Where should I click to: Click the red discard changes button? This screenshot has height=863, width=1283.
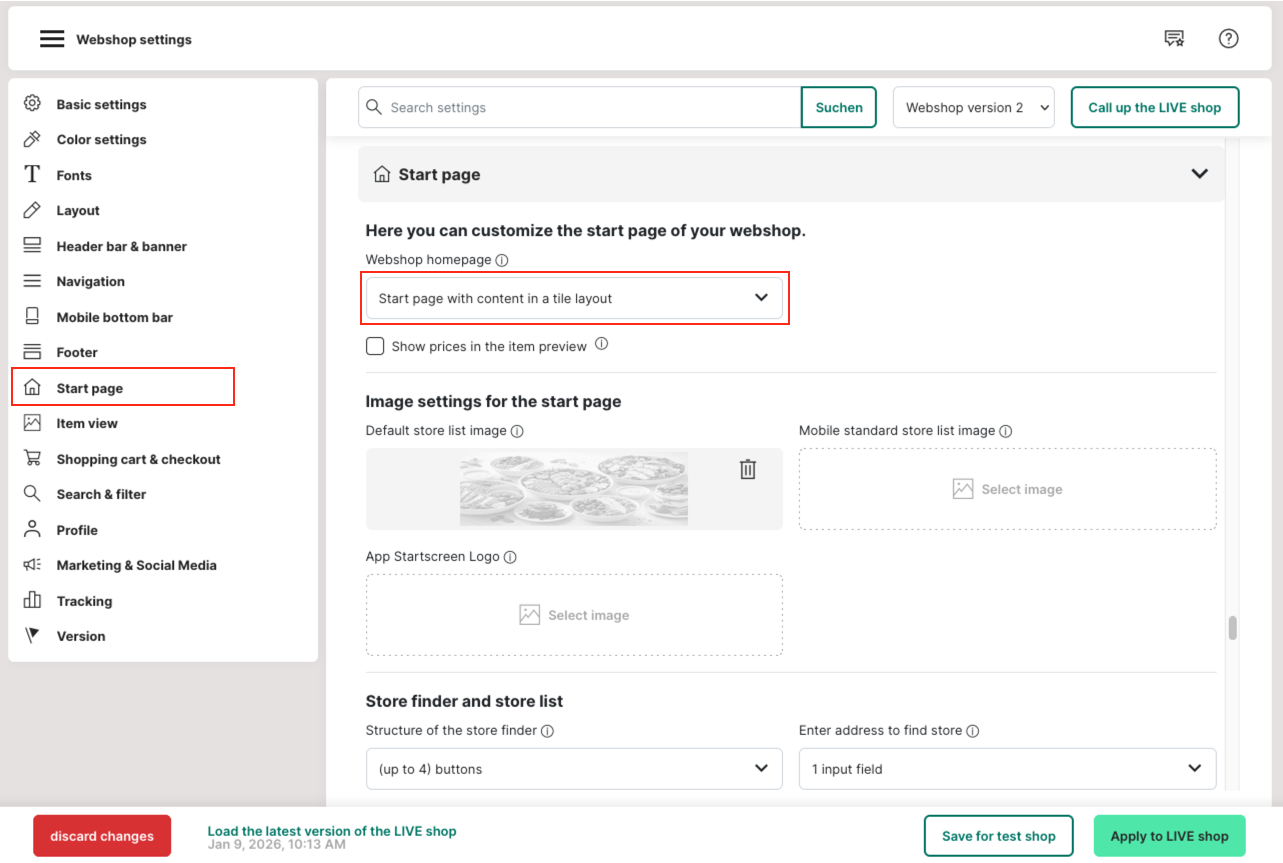pos(102,836)
